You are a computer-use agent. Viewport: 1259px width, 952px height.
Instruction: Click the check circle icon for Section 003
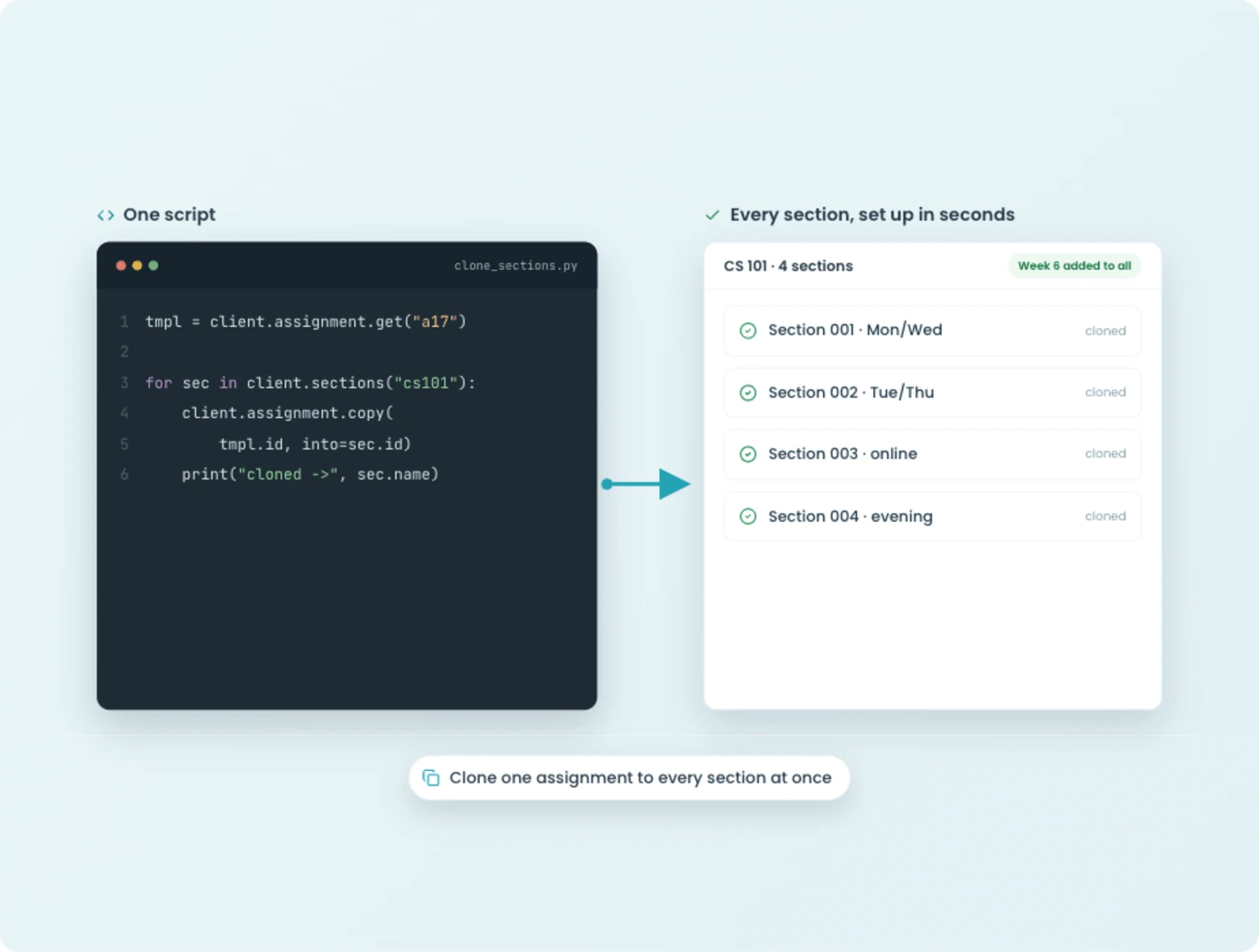click(748, 454)
